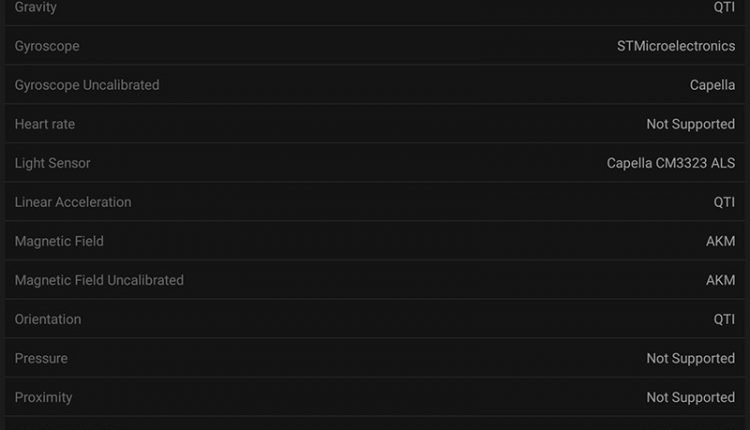Click AKM value next to Magnetic Field
Image resolution: width=750 pixels, height=430 pixels.
click(x=720, y=241)
